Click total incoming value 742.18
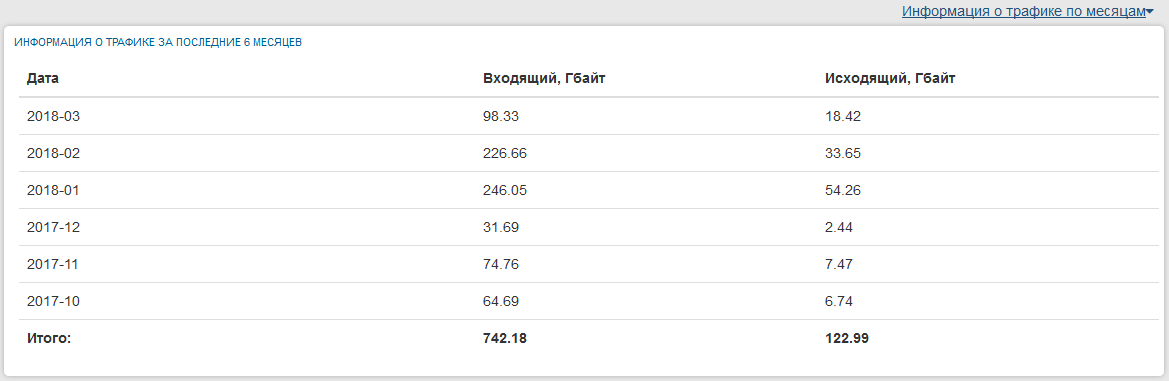Viewport: 1169px width, 381px height. click(505, 339)
